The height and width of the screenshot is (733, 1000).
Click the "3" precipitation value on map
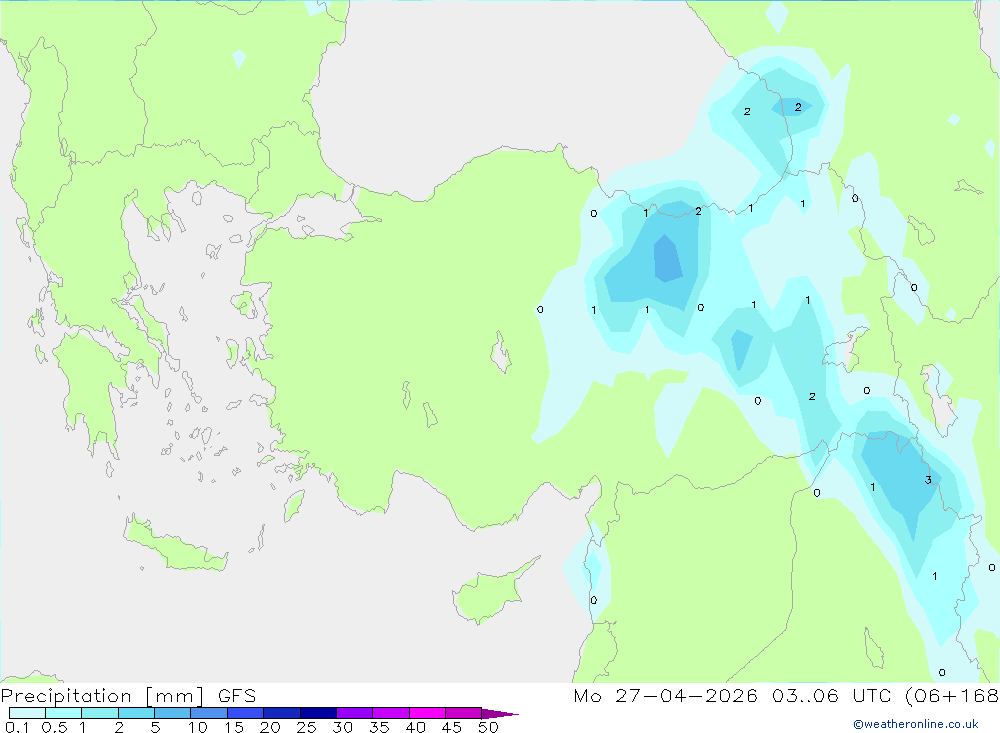coord(928,480)
